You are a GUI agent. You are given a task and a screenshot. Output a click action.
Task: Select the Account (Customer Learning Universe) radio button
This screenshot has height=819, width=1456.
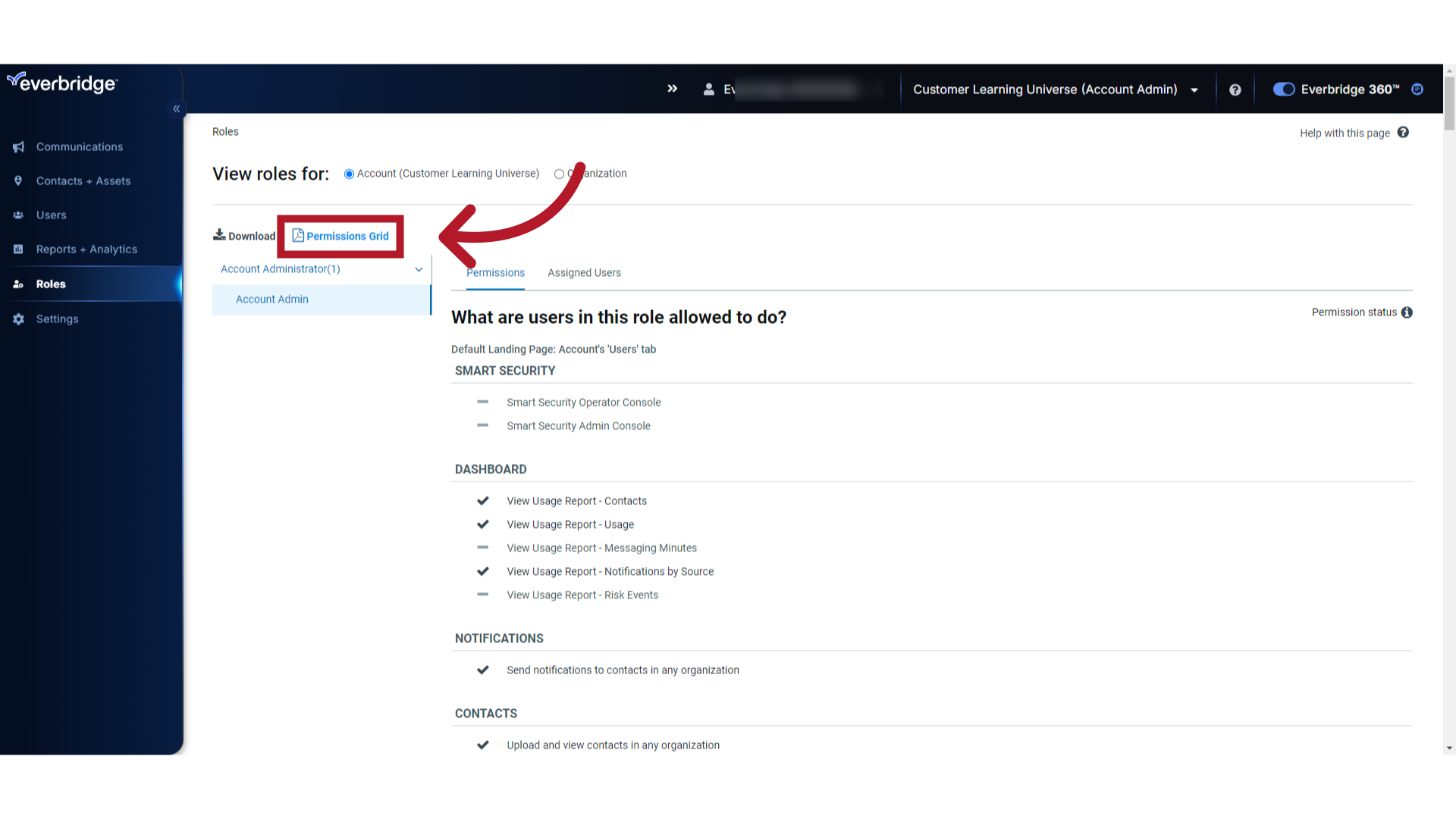pyautogui.click(x=348, y=173)
